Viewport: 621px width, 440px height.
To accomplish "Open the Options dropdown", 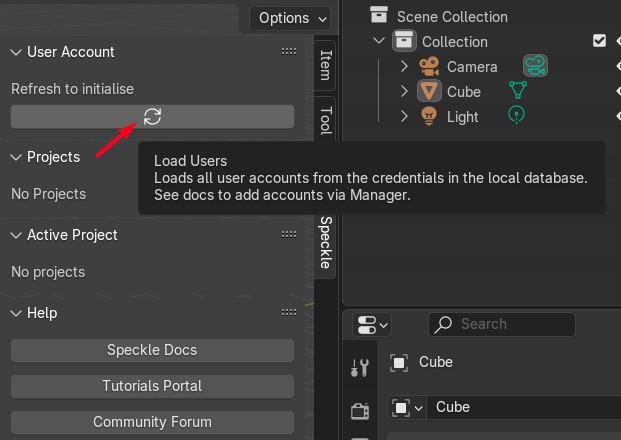I will click(x=290, y=18).
